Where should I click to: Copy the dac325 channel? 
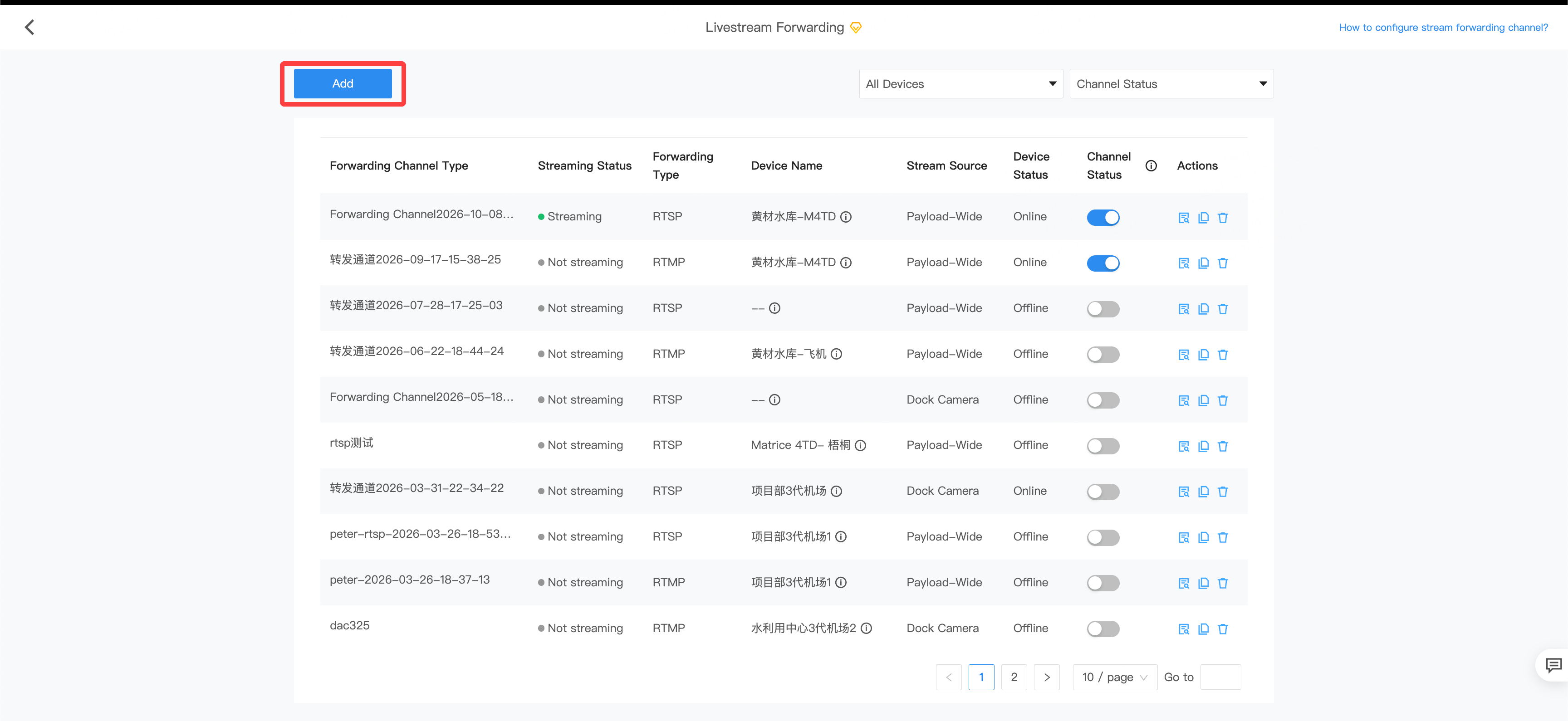coord(1203,628)
